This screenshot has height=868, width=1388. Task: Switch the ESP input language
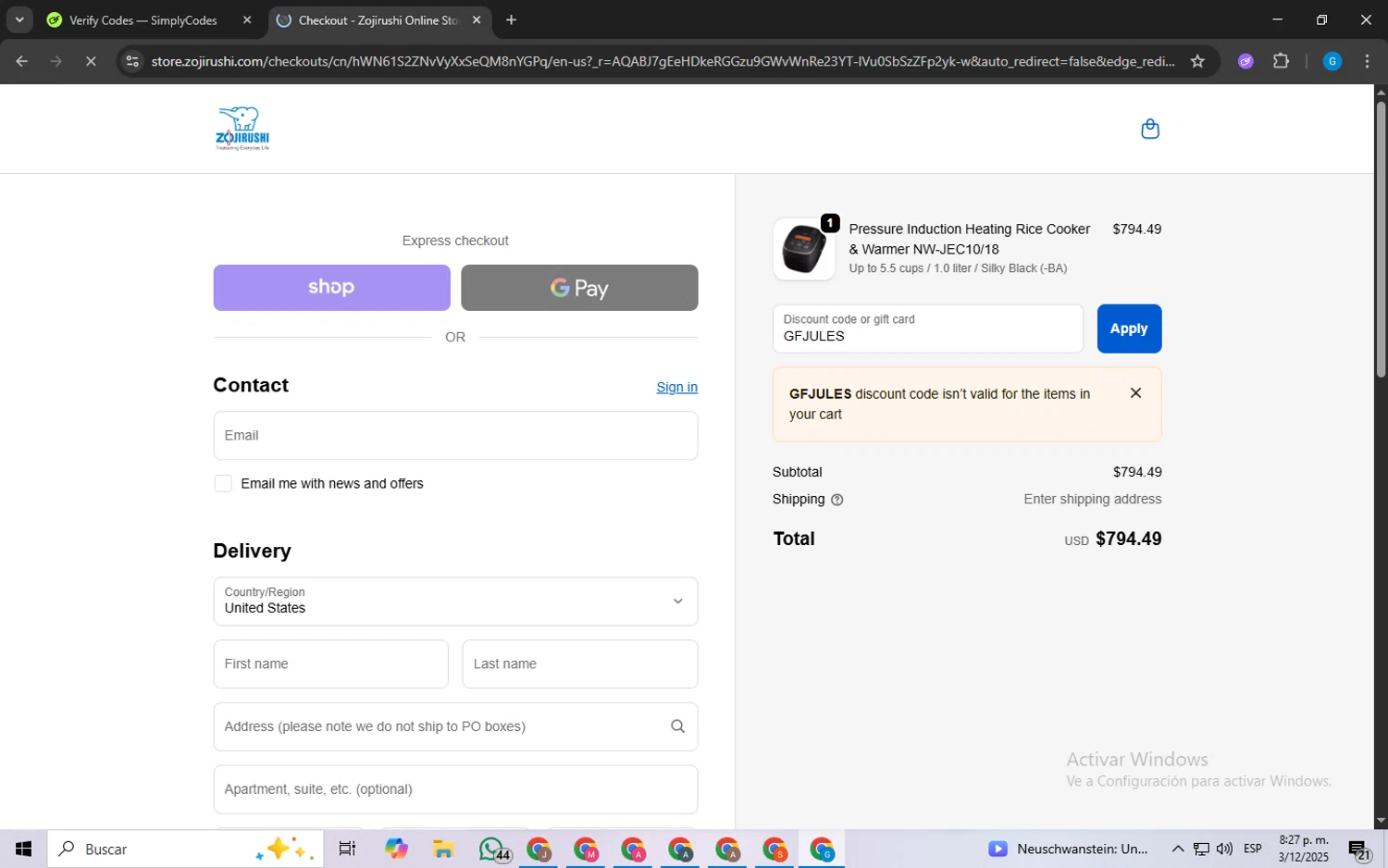coord(1253,849)
